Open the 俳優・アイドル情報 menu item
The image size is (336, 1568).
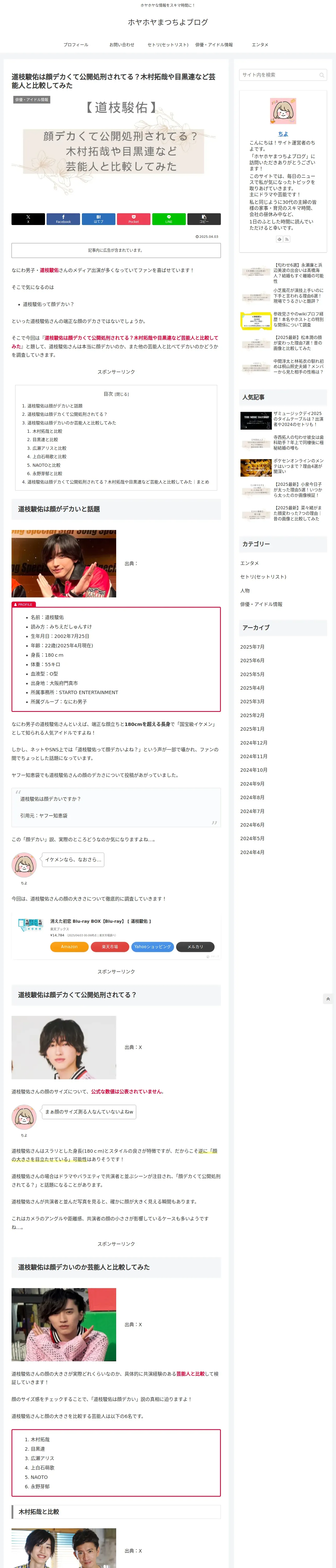(x=214, y=44)
